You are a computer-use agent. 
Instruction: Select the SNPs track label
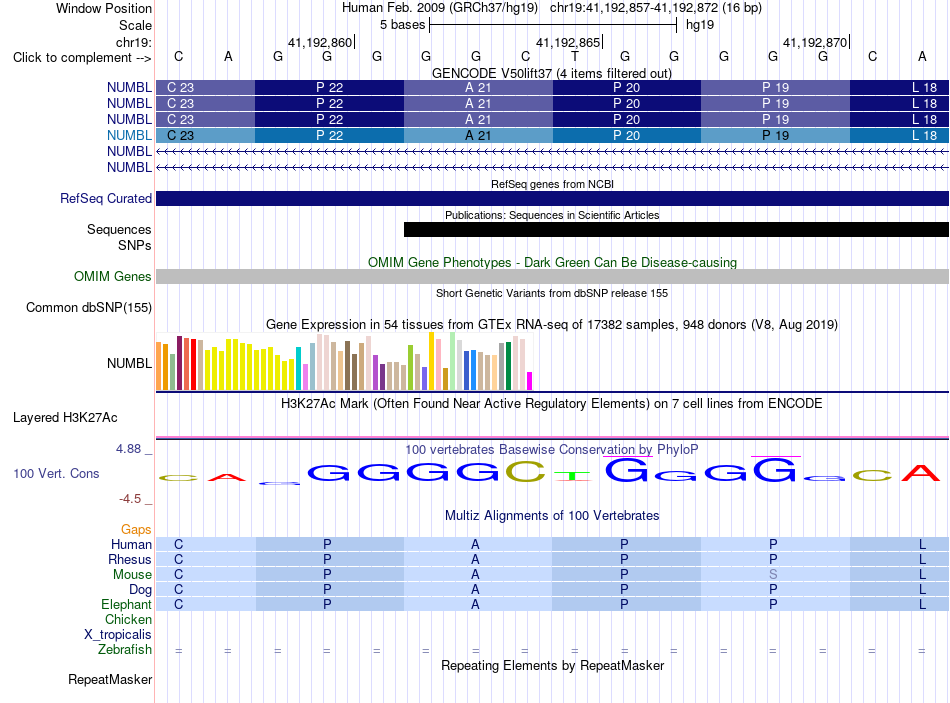(135, 245)
